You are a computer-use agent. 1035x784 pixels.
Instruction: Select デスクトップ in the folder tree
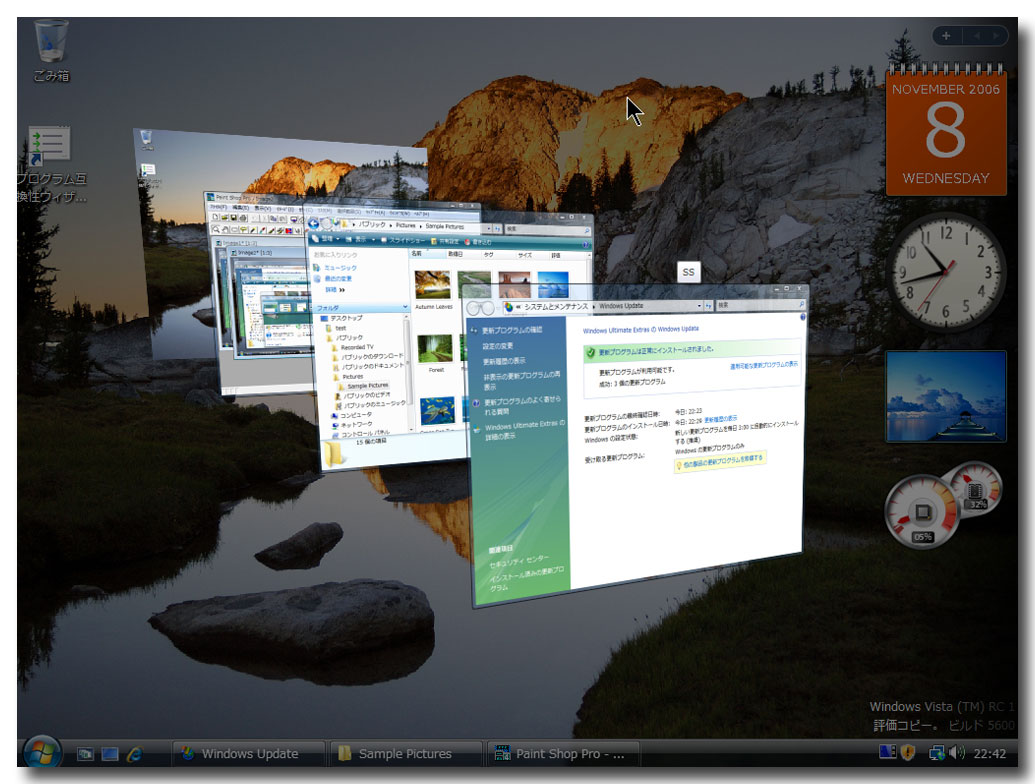pyautogui.click(x=347, y=318)
